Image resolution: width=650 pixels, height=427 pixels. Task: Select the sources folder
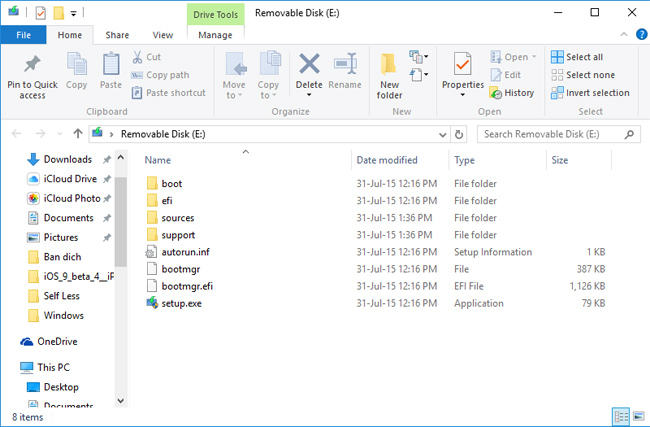click(177, 218)
